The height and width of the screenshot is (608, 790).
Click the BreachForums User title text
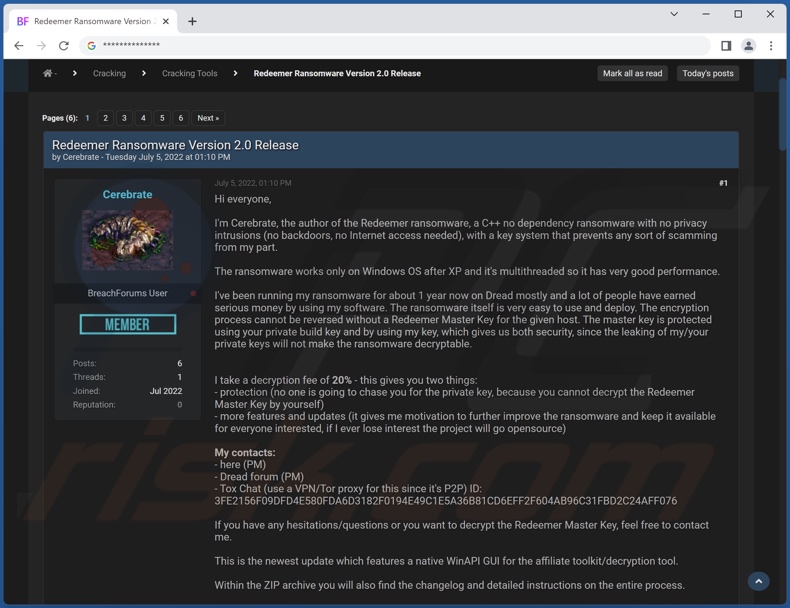pos(127,293)
